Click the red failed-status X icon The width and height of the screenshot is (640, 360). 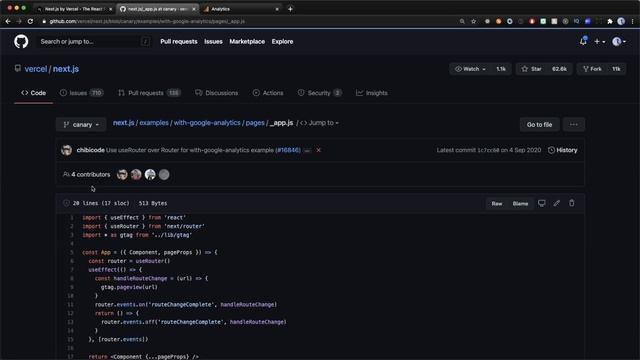pyautogui.click(x=318, y=150)
